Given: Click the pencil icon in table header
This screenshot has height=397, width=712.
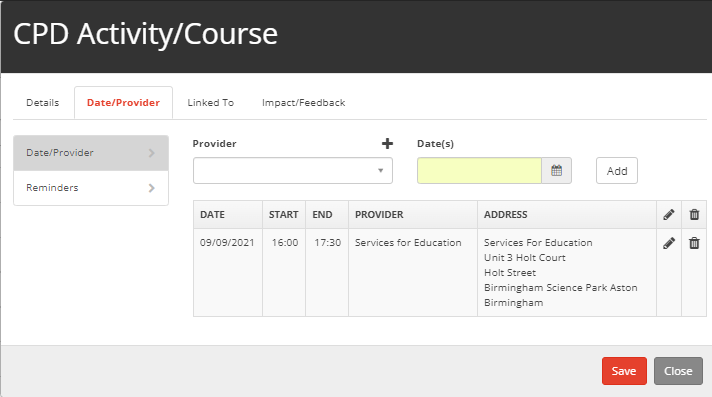Looking at the screenshot, I should coord(669,214).
